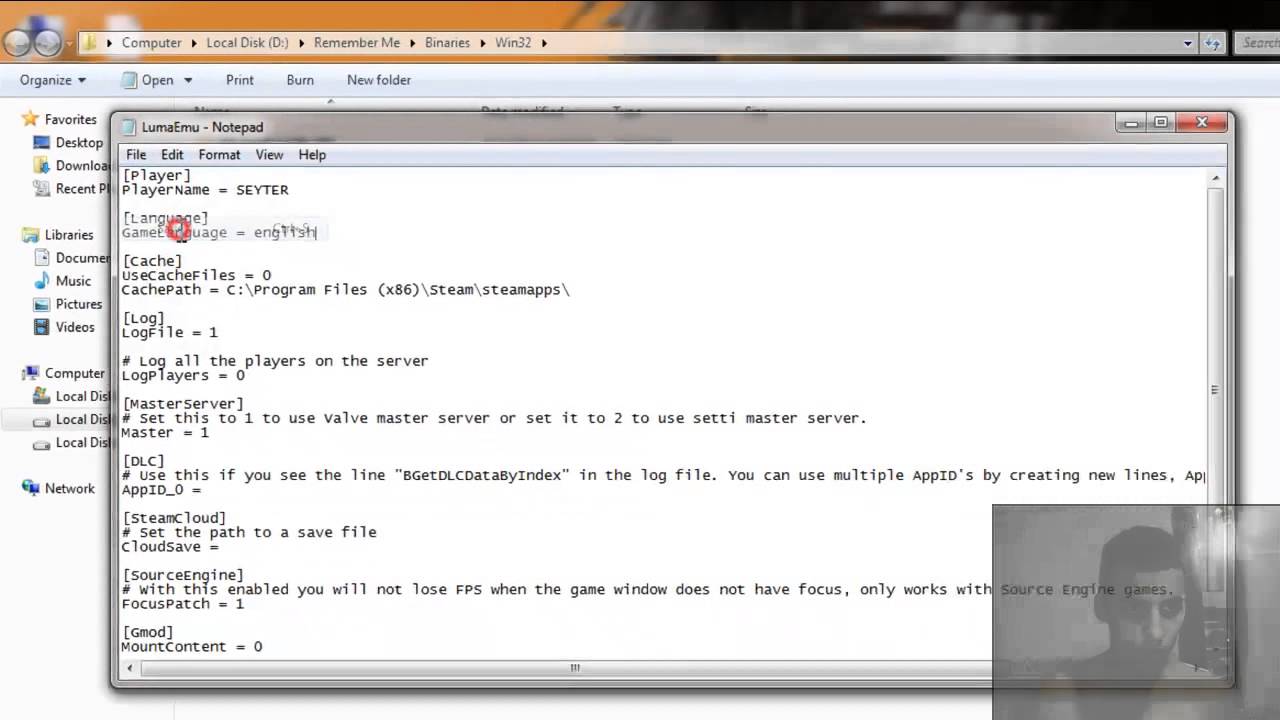
Task: Click the horizontal scrollbar thumb in Notepad
Action: (575, 668)
